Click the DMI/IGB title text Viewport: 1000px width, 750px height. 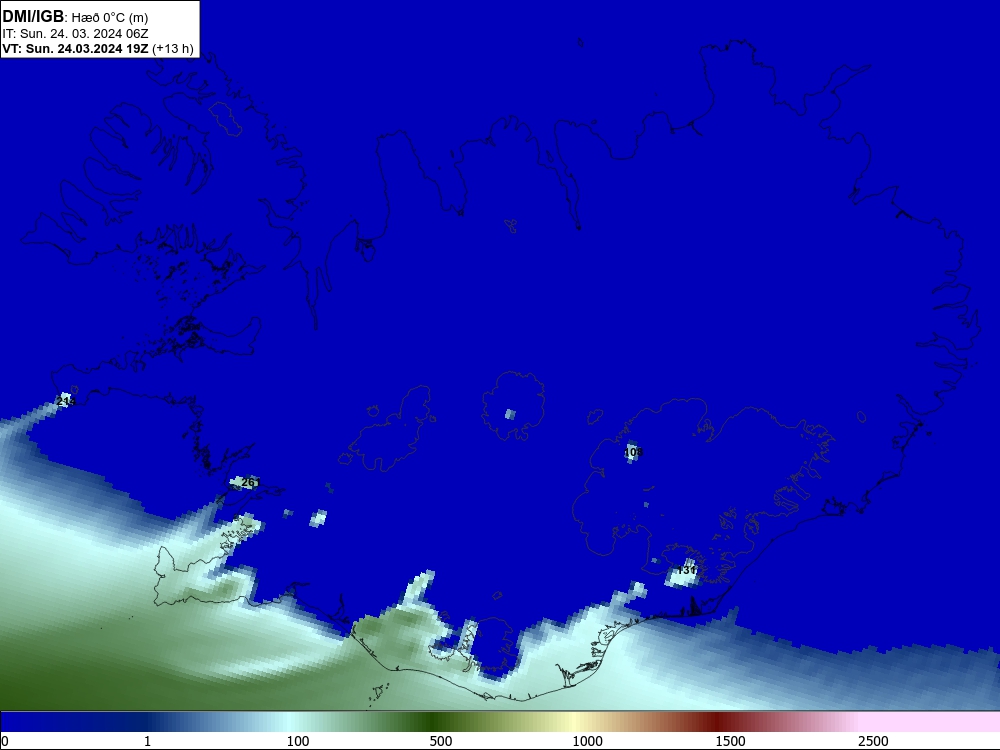[x=33, y=17]
